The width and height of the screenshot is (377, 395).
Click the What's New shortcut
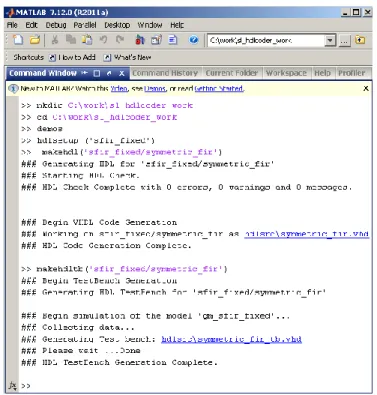coord(127,57)
